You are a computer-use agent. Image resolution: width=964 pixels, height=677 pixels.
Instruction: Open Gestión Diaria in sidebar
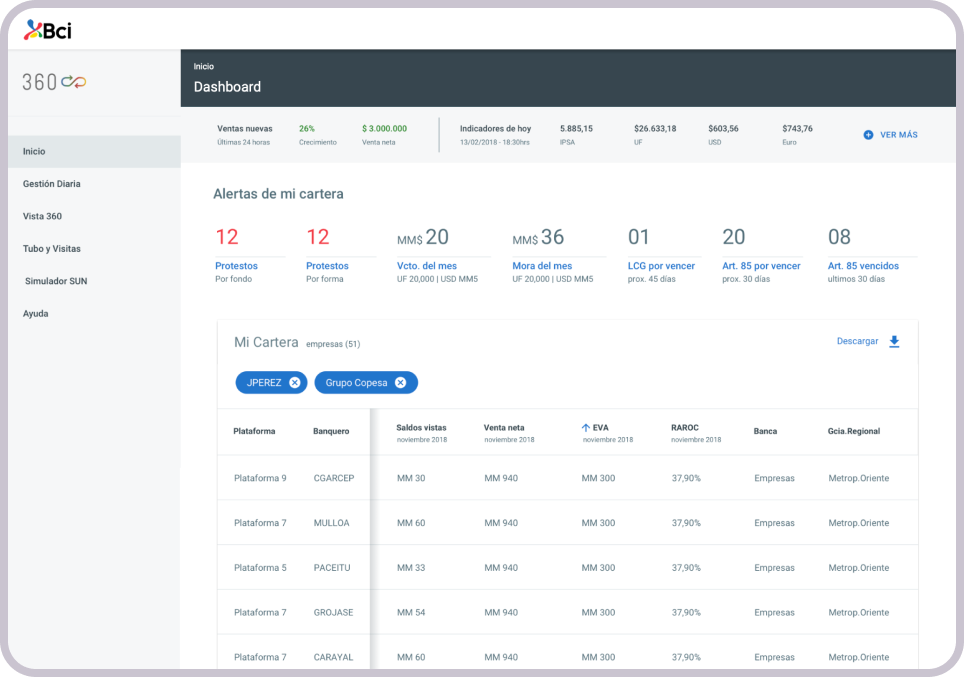tap(52, 184)
